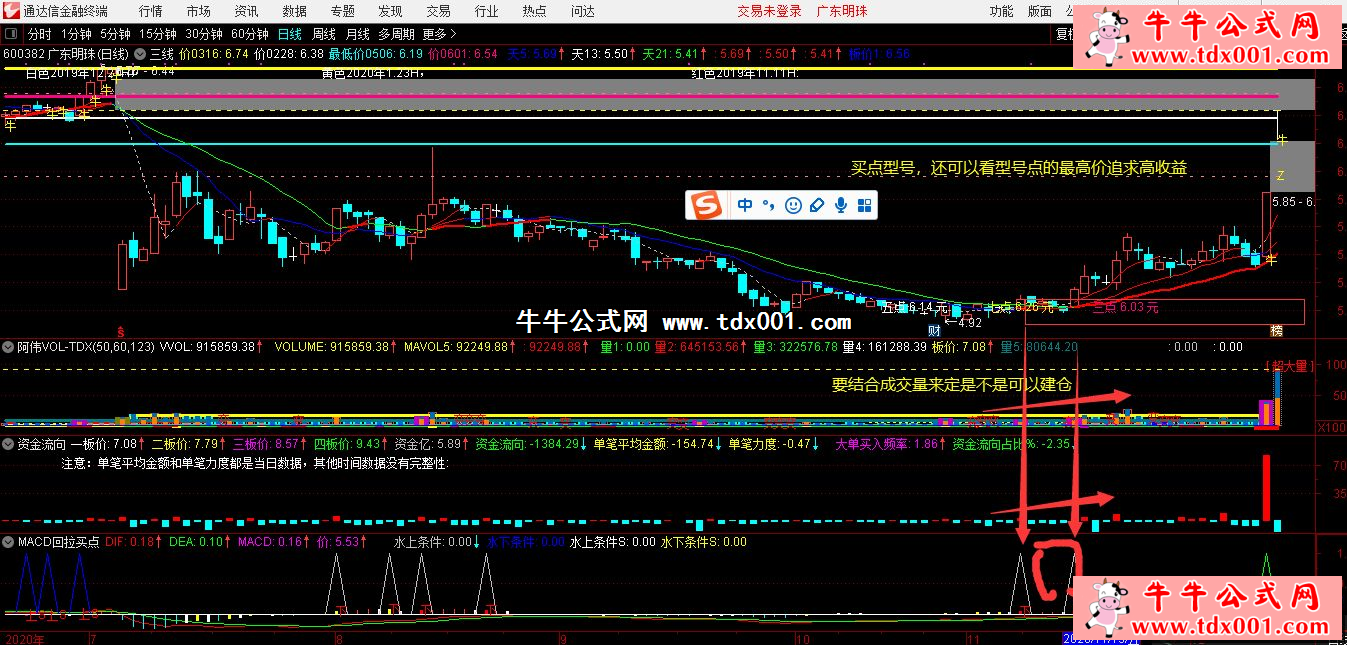
Task: Open the Sogou emoji smiley icon
Action: [793, 206]
